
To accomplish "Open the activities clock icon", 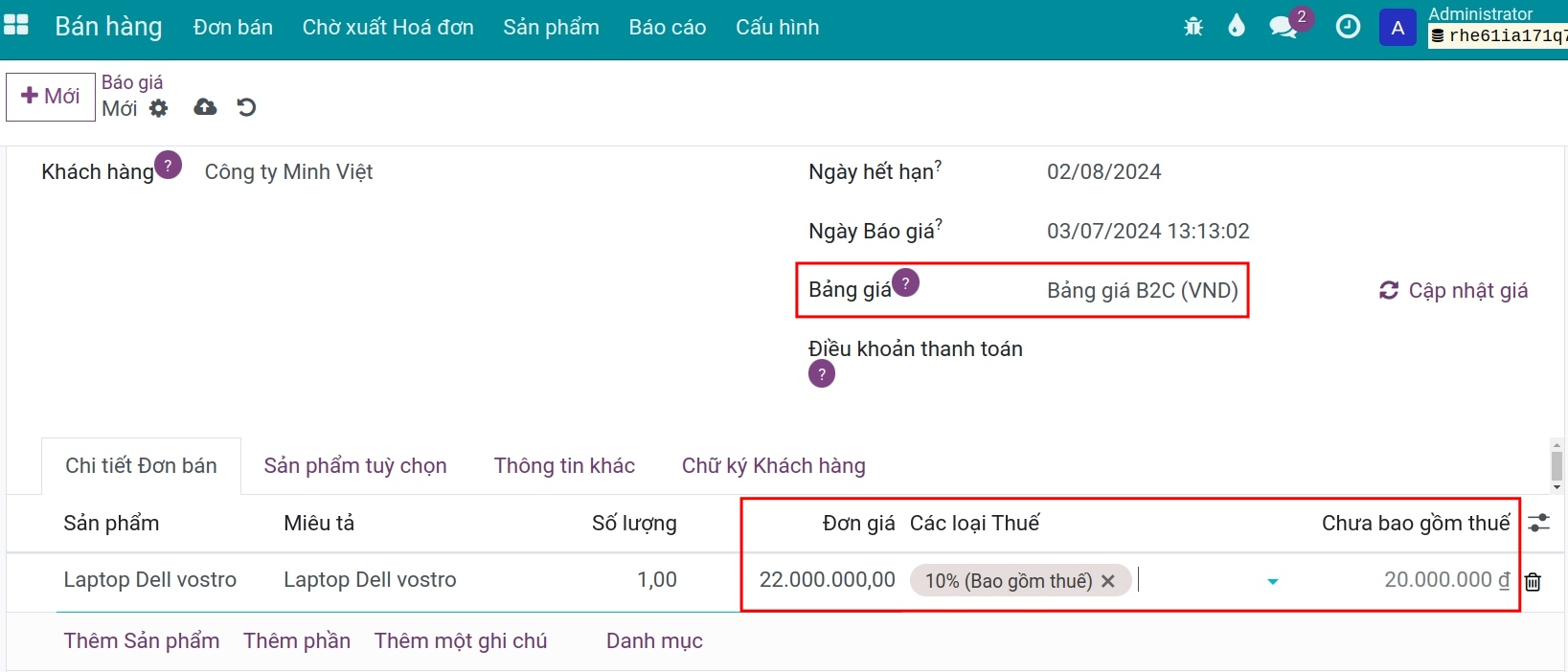I will (1348, 27).
